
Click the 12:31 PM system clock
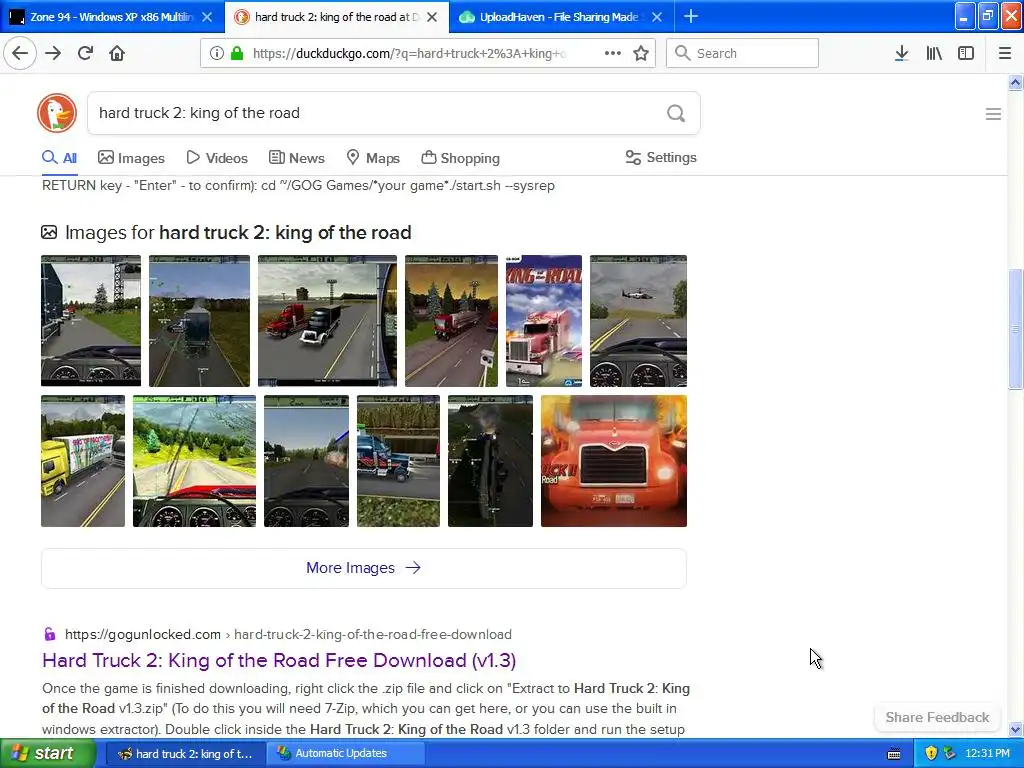[x=987, y=754]
